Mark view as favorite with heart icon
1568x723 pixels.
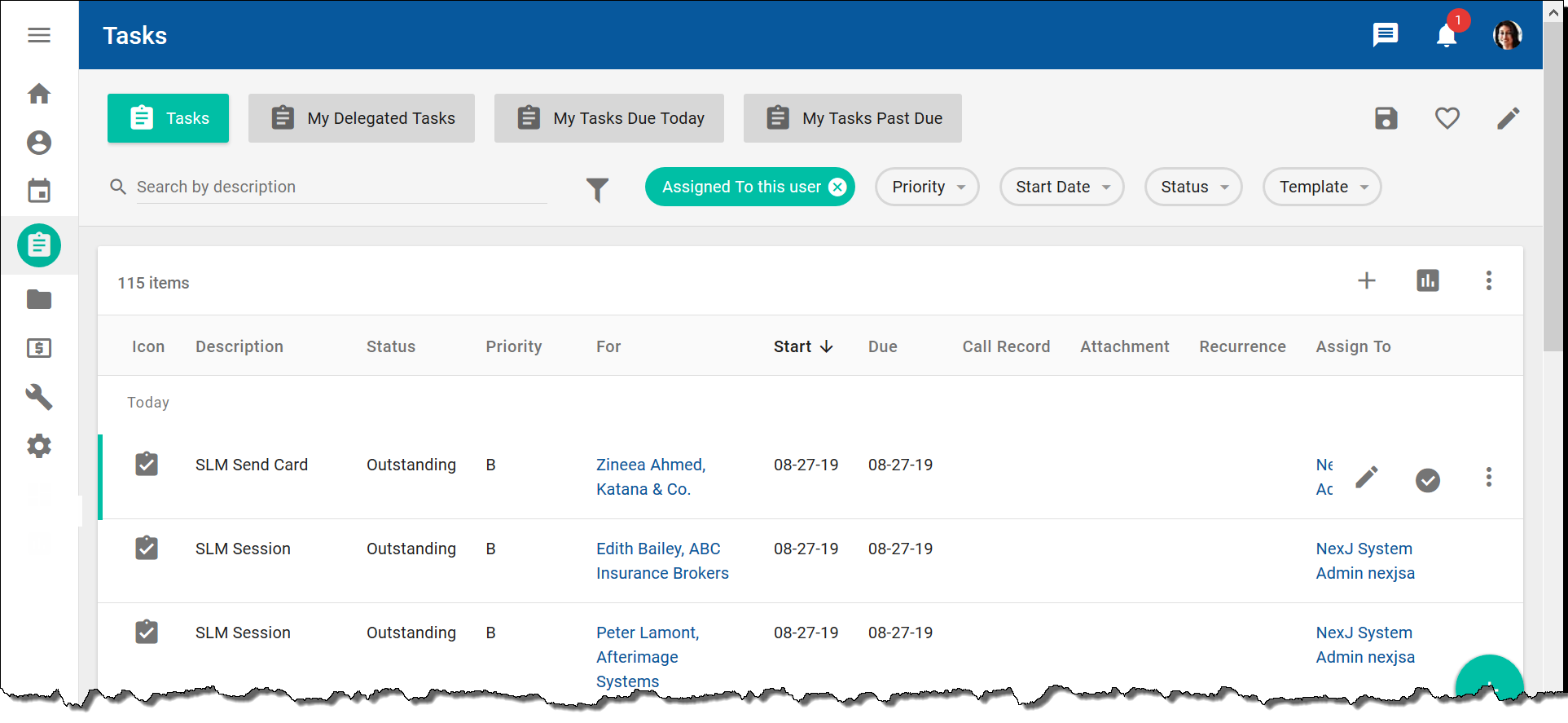click(x=1447, y=118)
